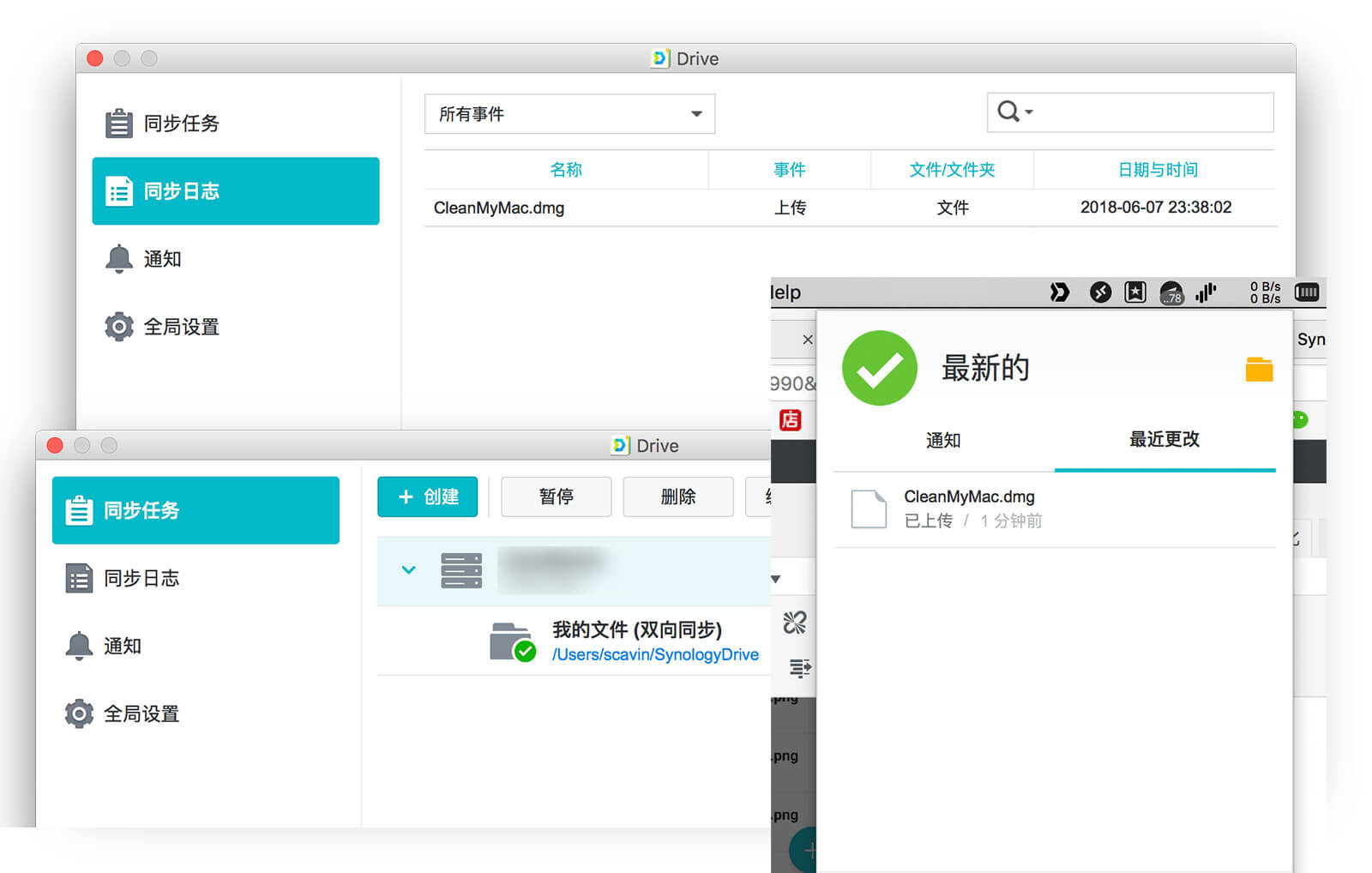
Task: Sort by the 名称 column header
Action: tap(566, 170)
